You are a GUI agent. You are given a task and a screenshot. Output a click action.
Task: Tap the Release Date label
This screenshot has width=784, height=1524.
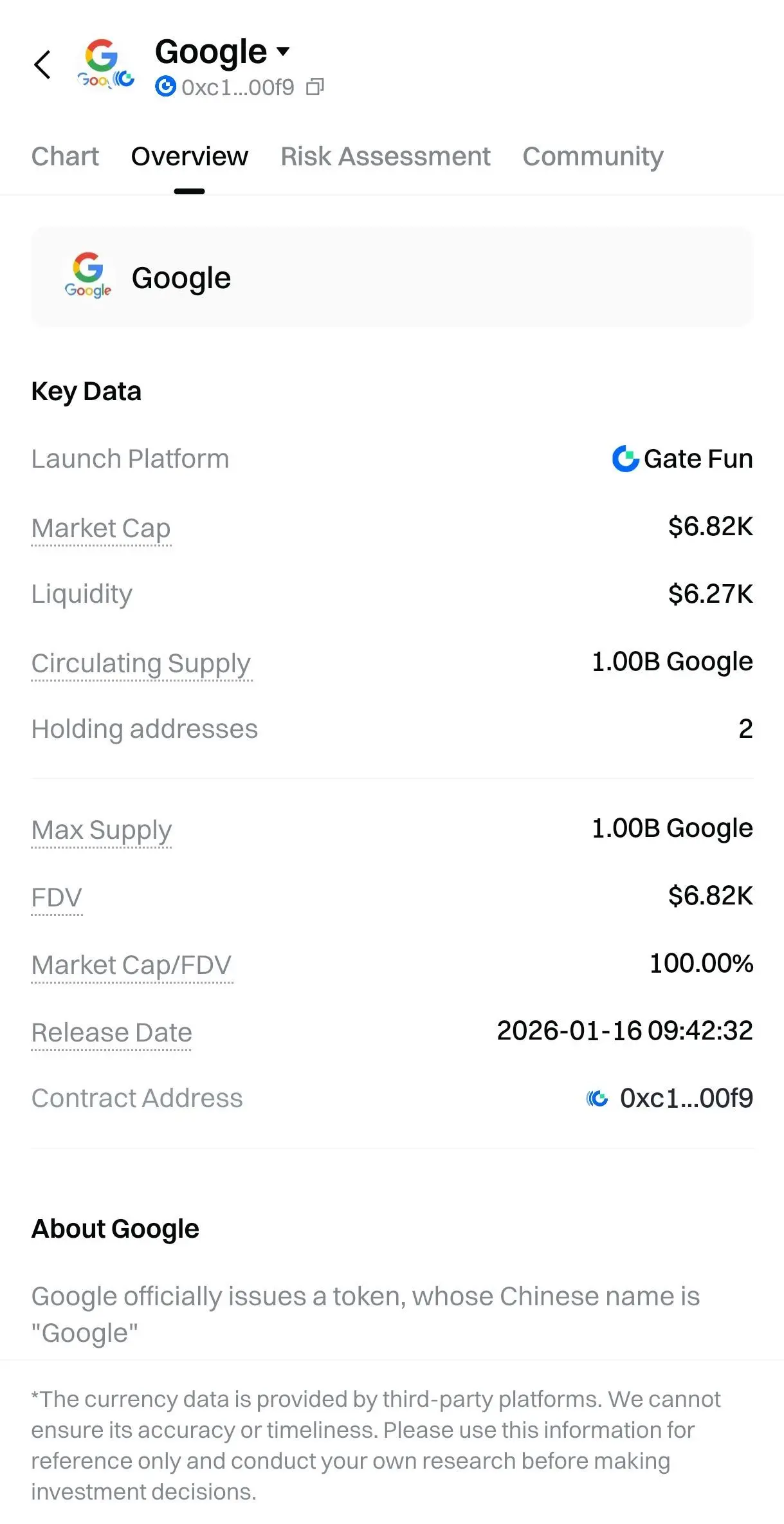tap(112, 1033)
